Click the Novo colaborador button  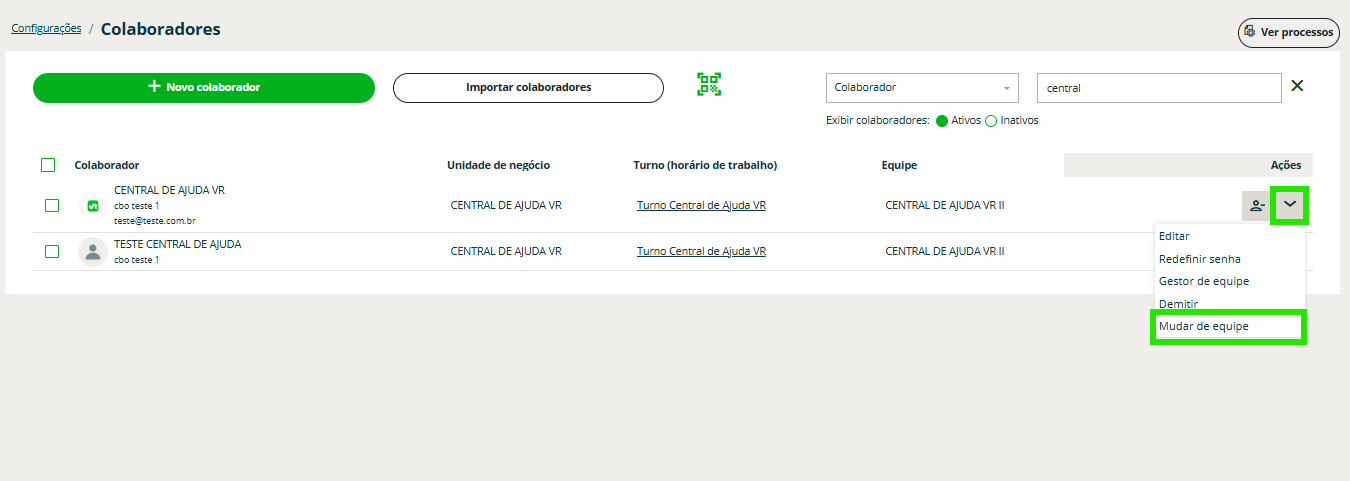204,88
